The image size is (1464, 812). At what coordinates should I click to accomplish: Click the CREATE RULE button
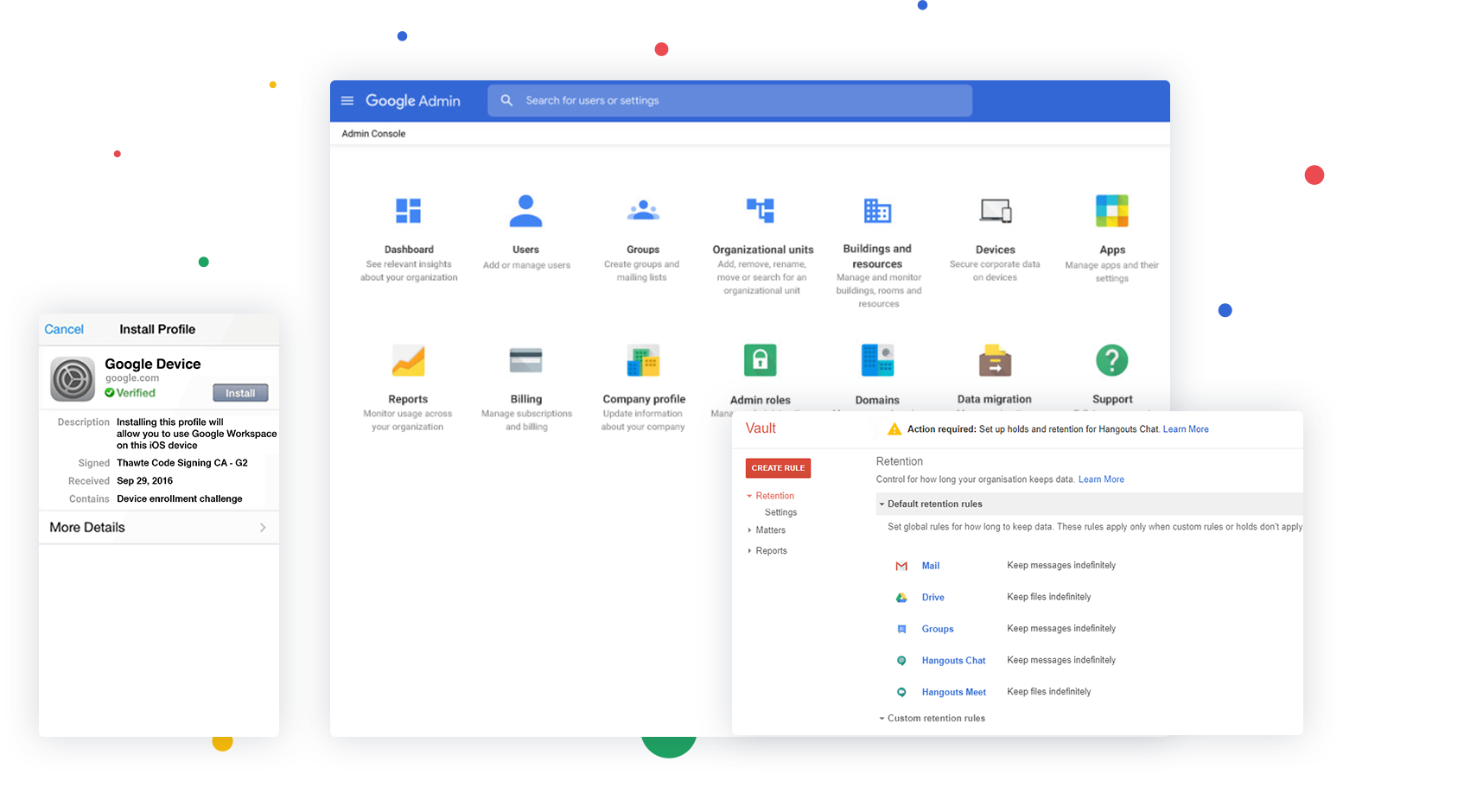click(777, 467)
